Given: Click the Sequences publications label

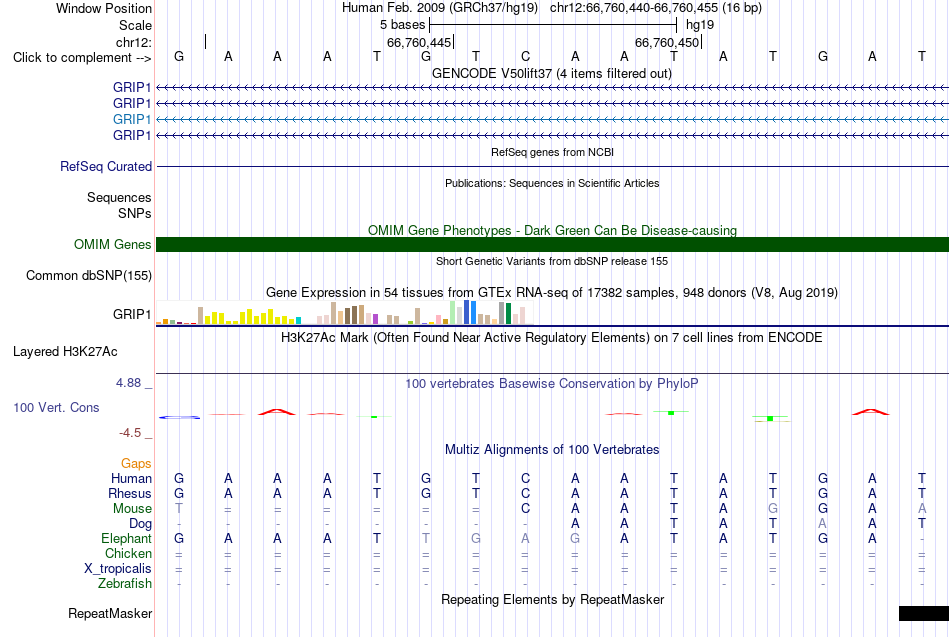Looking at the screenshot, I should pyautogui.click(x=119, y=198).
